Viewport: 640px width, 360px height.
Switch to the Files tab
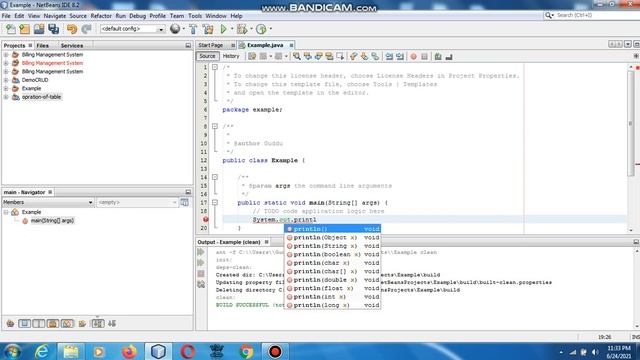pyautogui.click(x=42, y=46)
